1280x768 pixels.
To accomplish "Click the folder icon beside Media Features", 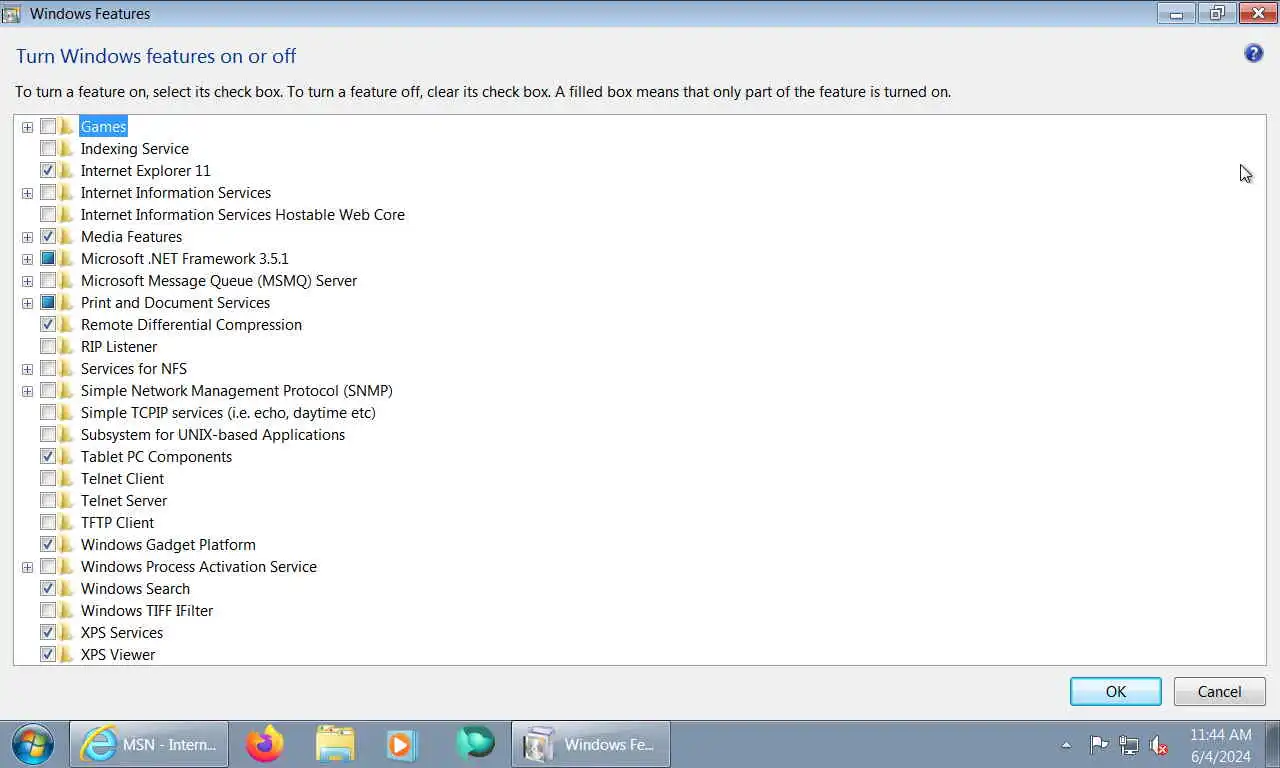I will pyautogui.click(x=67, y=237).
